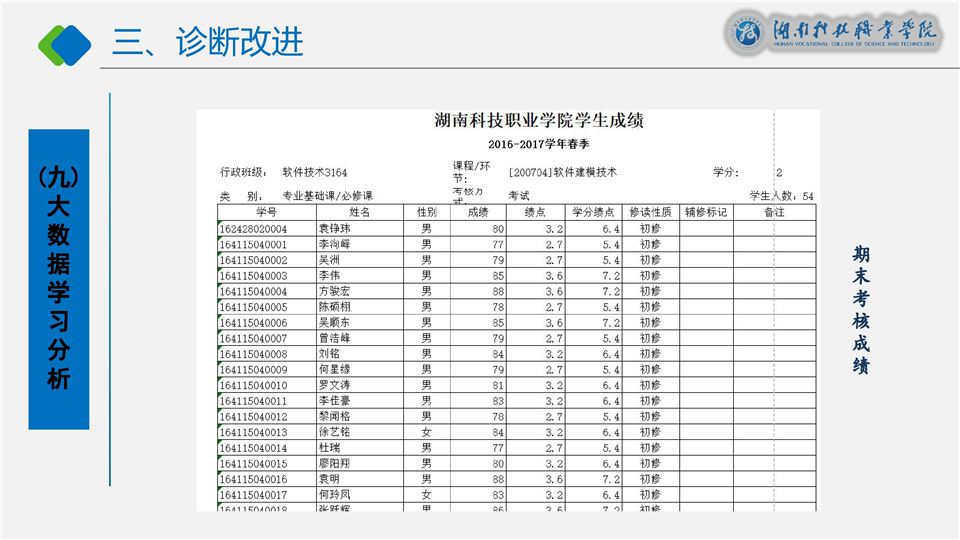Click the course name '[200704]软件建模技术'
This screenshot has width=960, height=540.
563,172
